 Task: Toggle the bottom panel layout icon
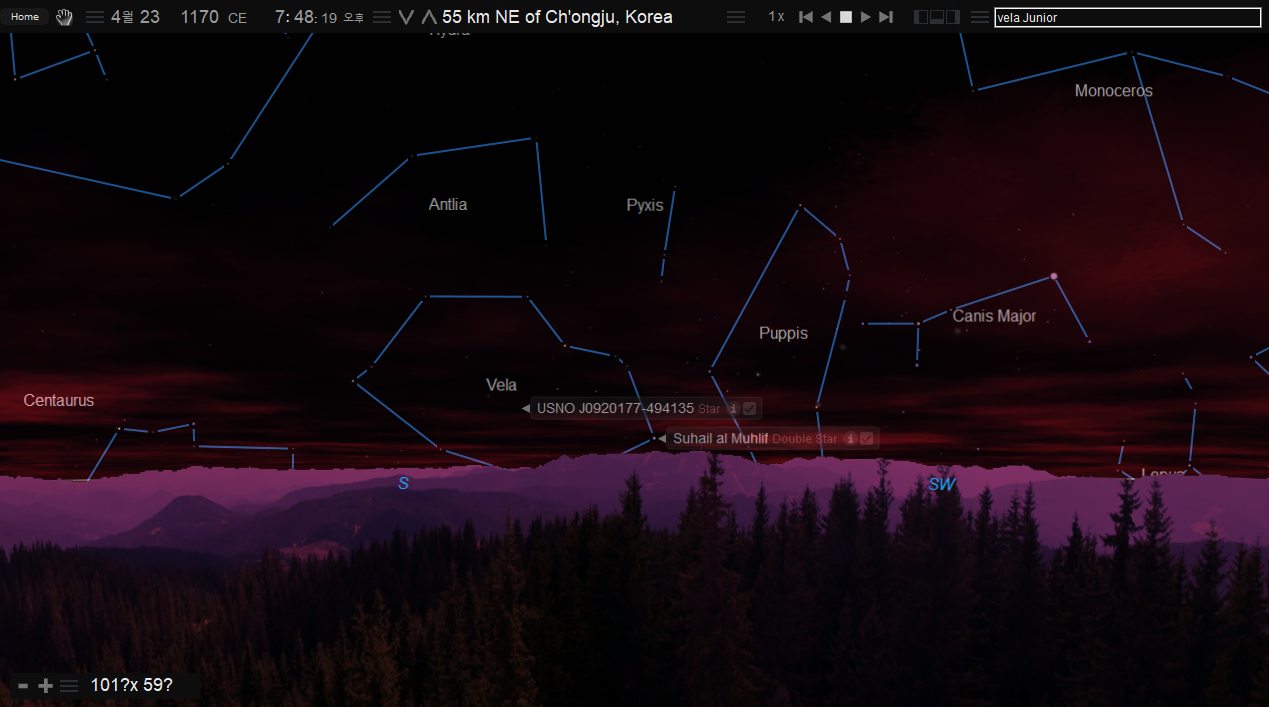click(x=938, y=17)
